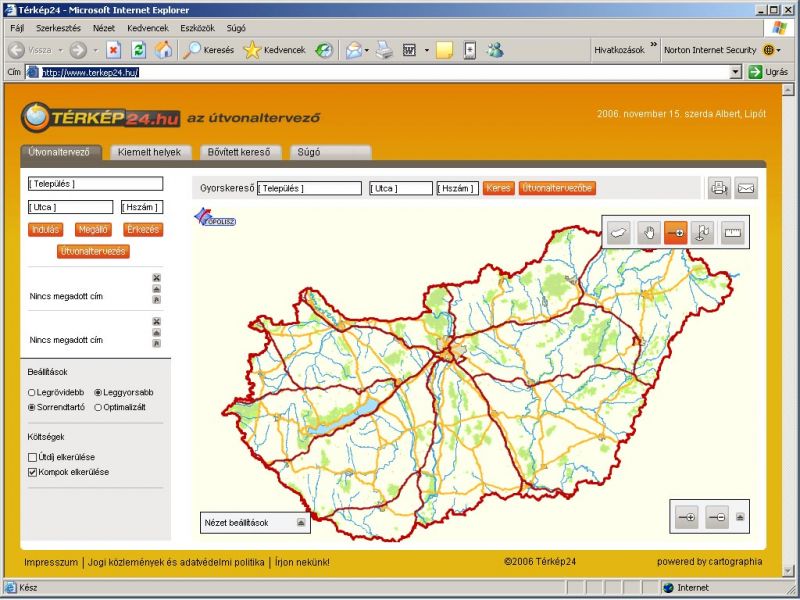Select the hand pan tool on map
800x600 pixels.
(x=648, y=233)
